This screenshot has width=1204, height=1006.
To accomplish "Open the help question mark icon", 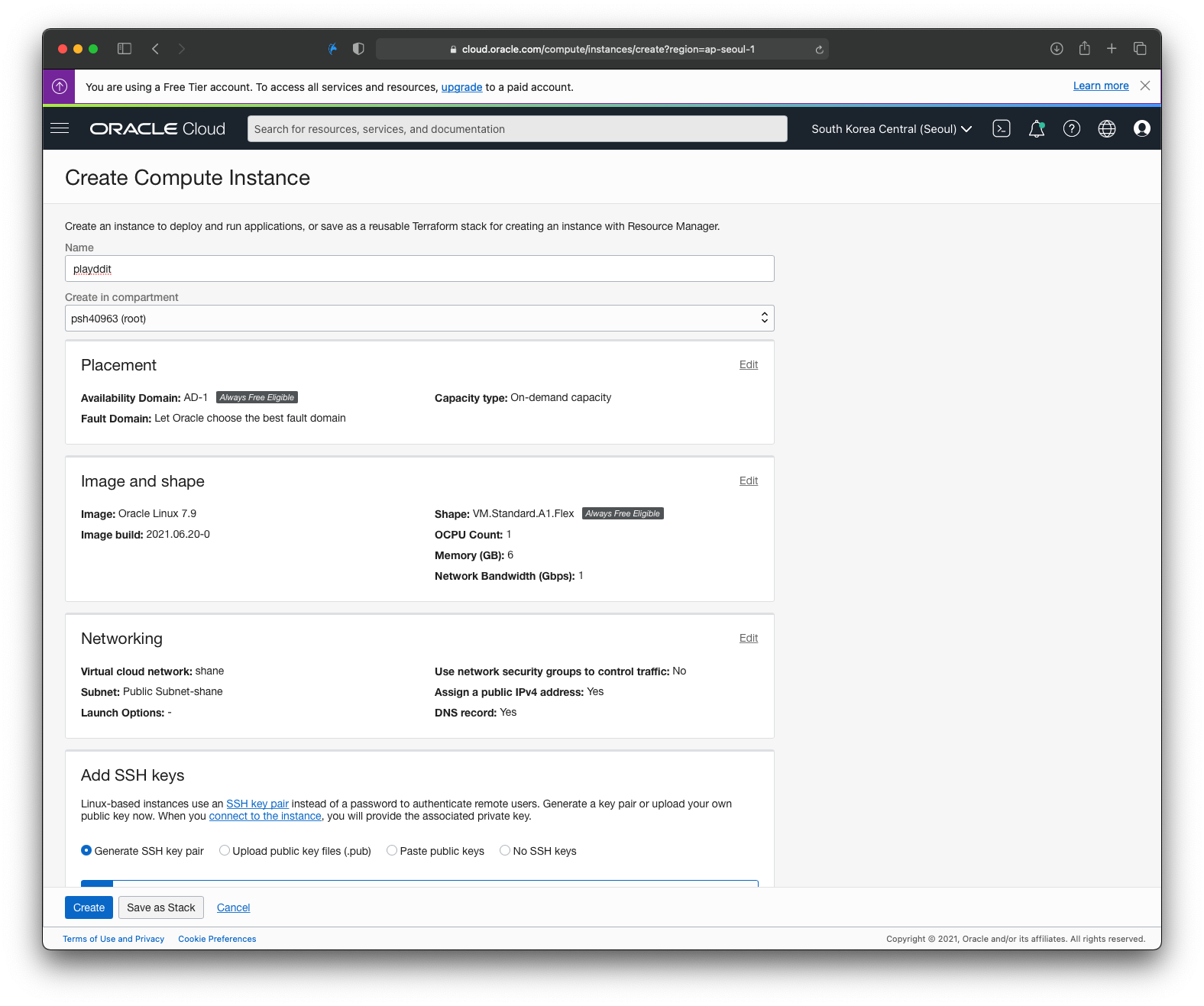I will coord(1072,128).
